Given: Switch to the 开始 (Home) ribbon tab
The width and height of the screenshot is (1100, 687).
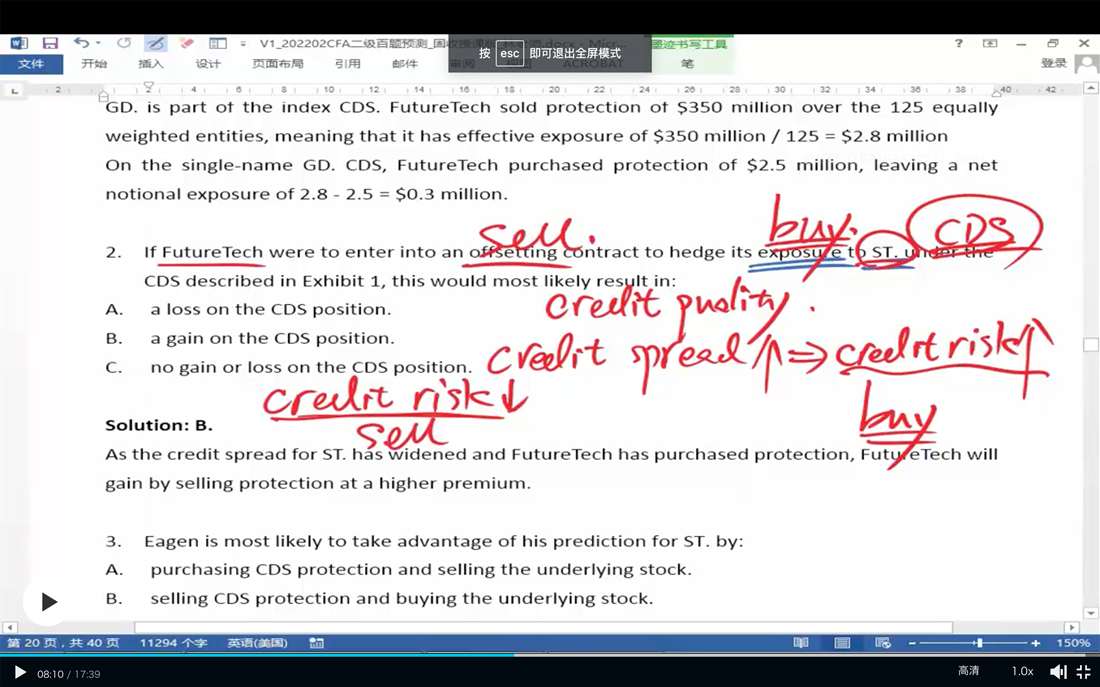Looking at the screenshot, I should pyautogui.click(x=94, y=64).
